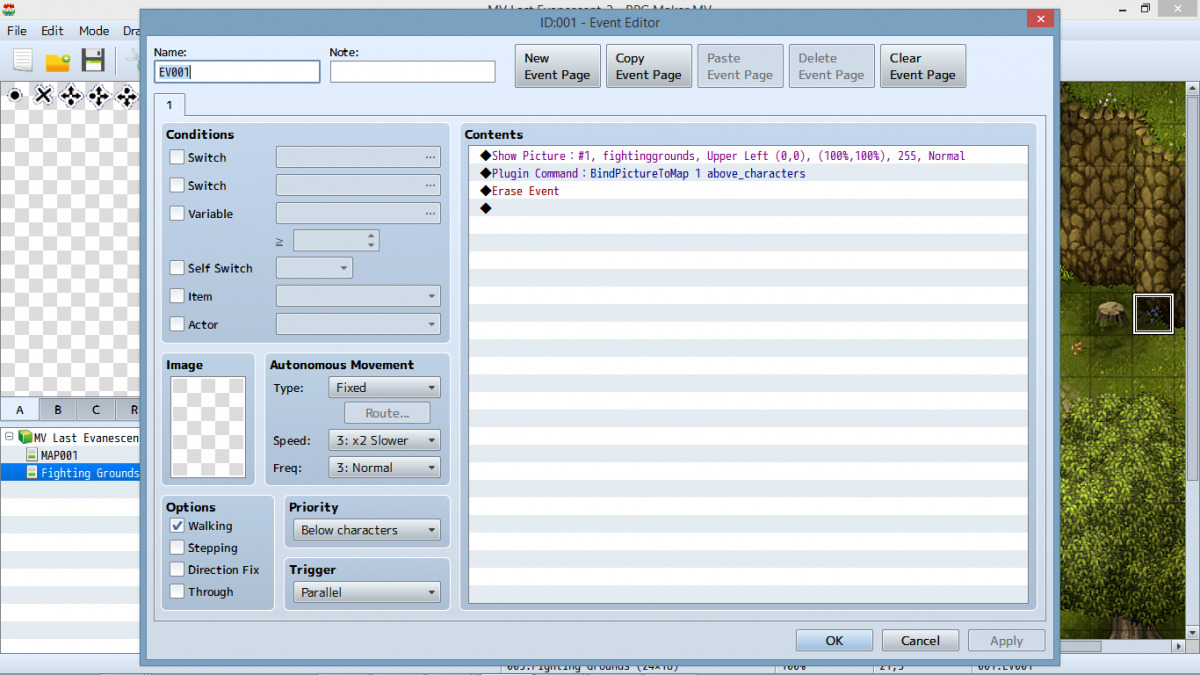Screen dimensions: 1200x675
Task: Open the Variable condition ellipsis picker
Action: click(430, 213)
